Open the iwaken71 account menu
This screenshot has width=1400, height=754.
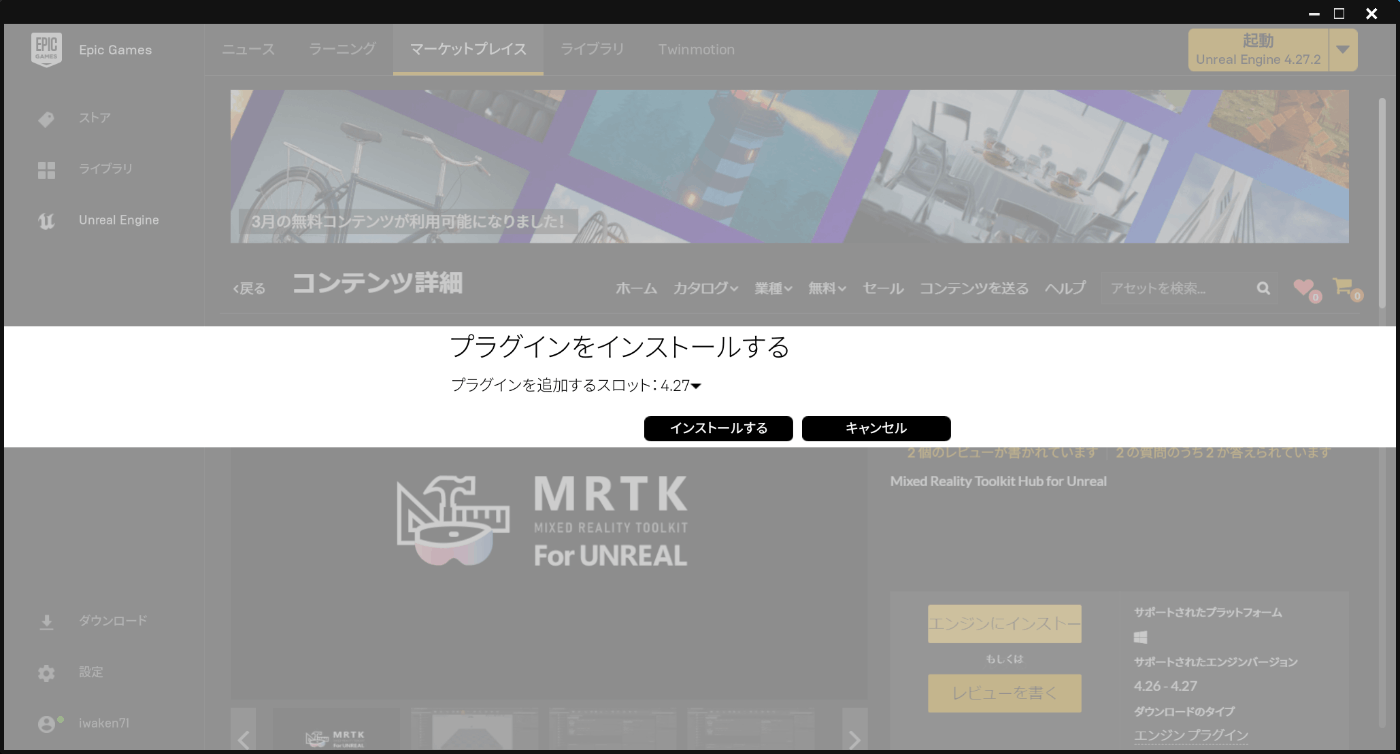(46, 723)
